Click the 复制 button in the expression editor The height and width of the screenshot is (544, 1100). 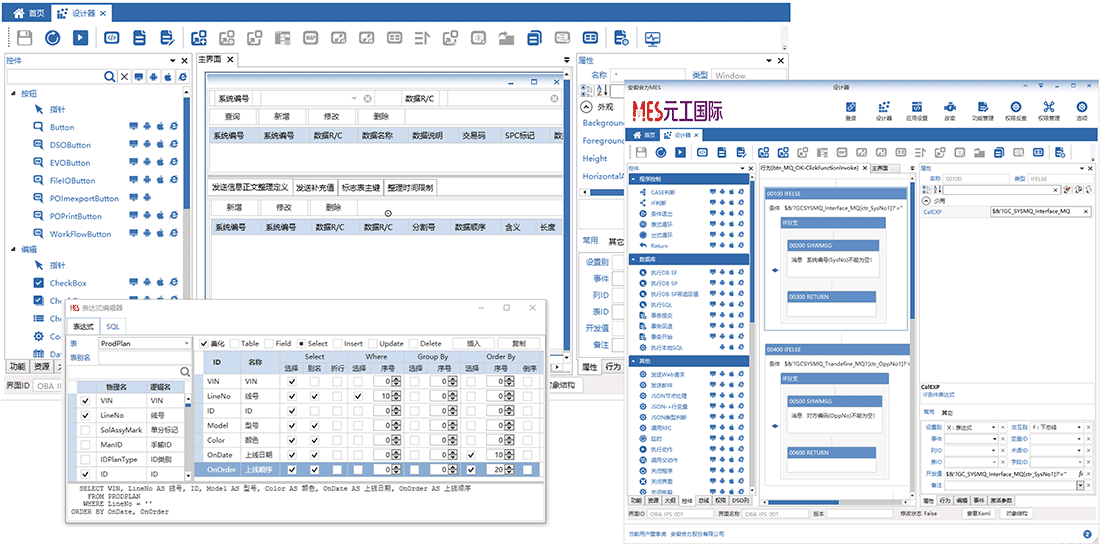click(517, 343)
